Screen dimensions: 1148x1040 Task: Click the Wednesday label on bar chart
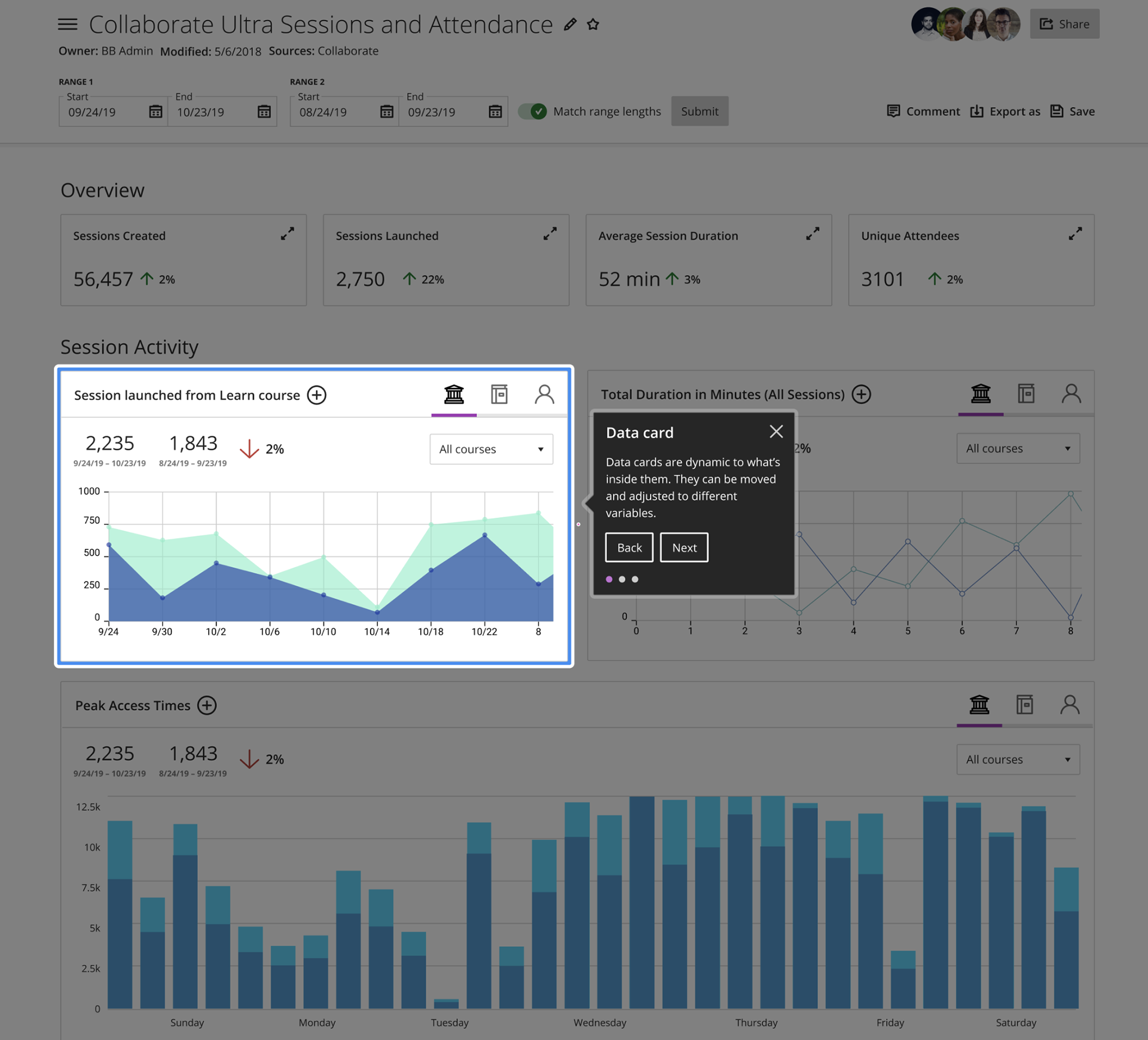tap(600, 1023)
